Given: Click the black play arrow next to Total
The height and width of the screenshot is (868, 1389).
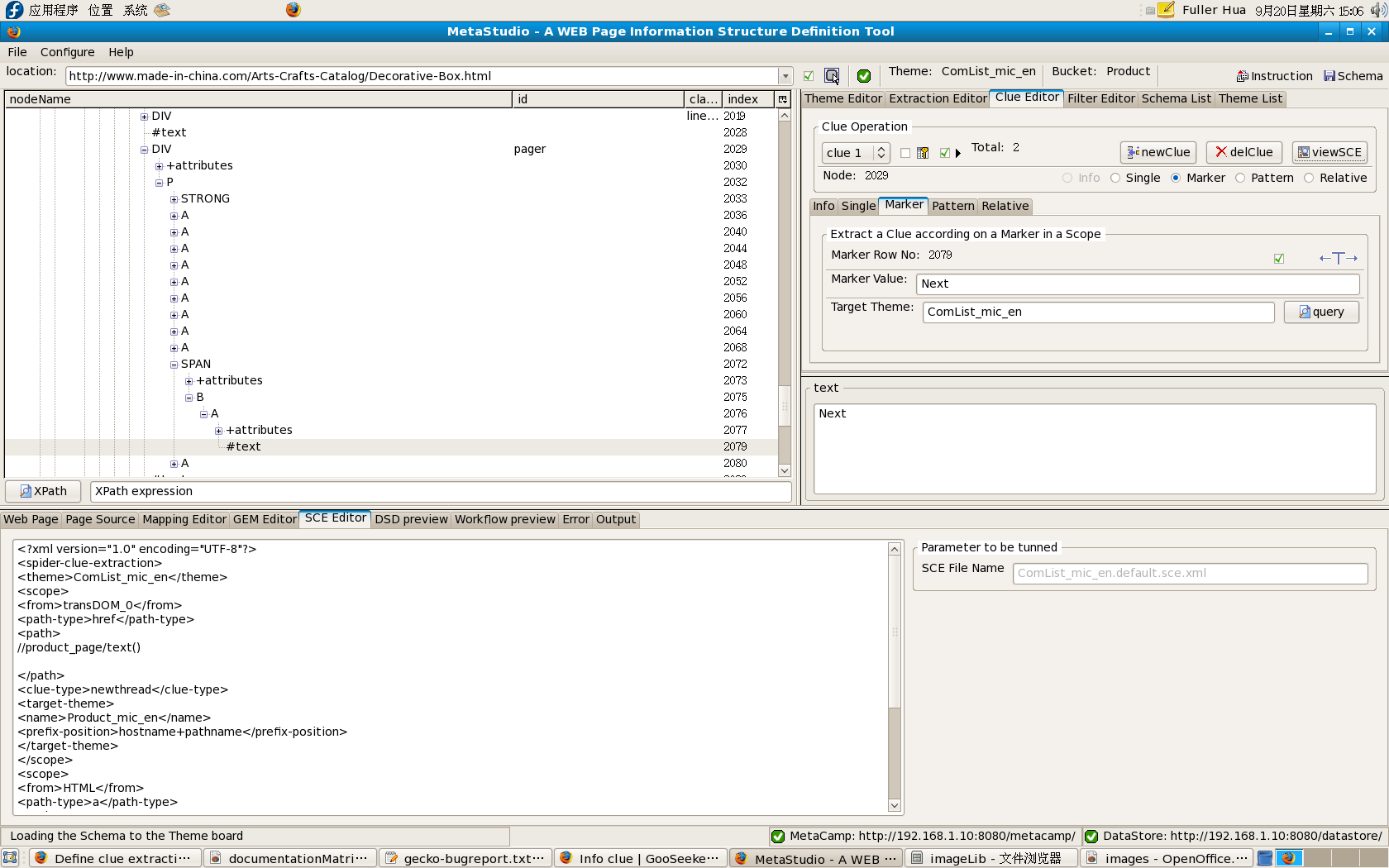Looking at the screenshot, I should 958,153.
